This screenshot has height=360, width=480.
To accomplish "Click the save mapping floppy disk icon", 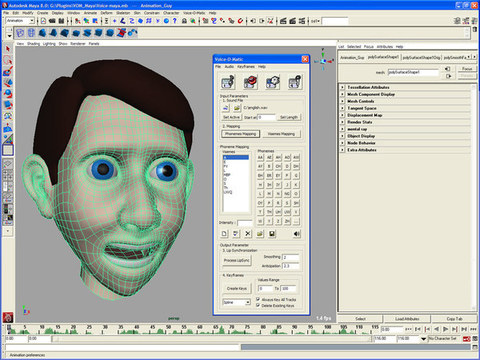I will point(272,234).
